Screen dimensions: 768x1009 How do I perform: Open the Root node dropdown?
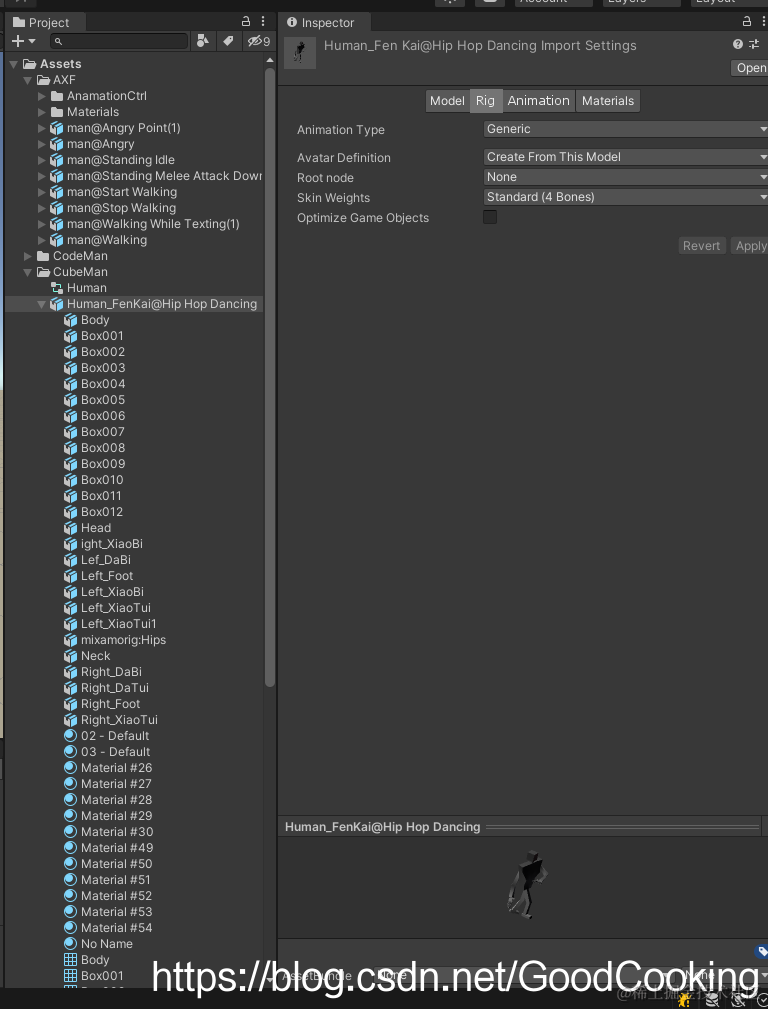625,177
